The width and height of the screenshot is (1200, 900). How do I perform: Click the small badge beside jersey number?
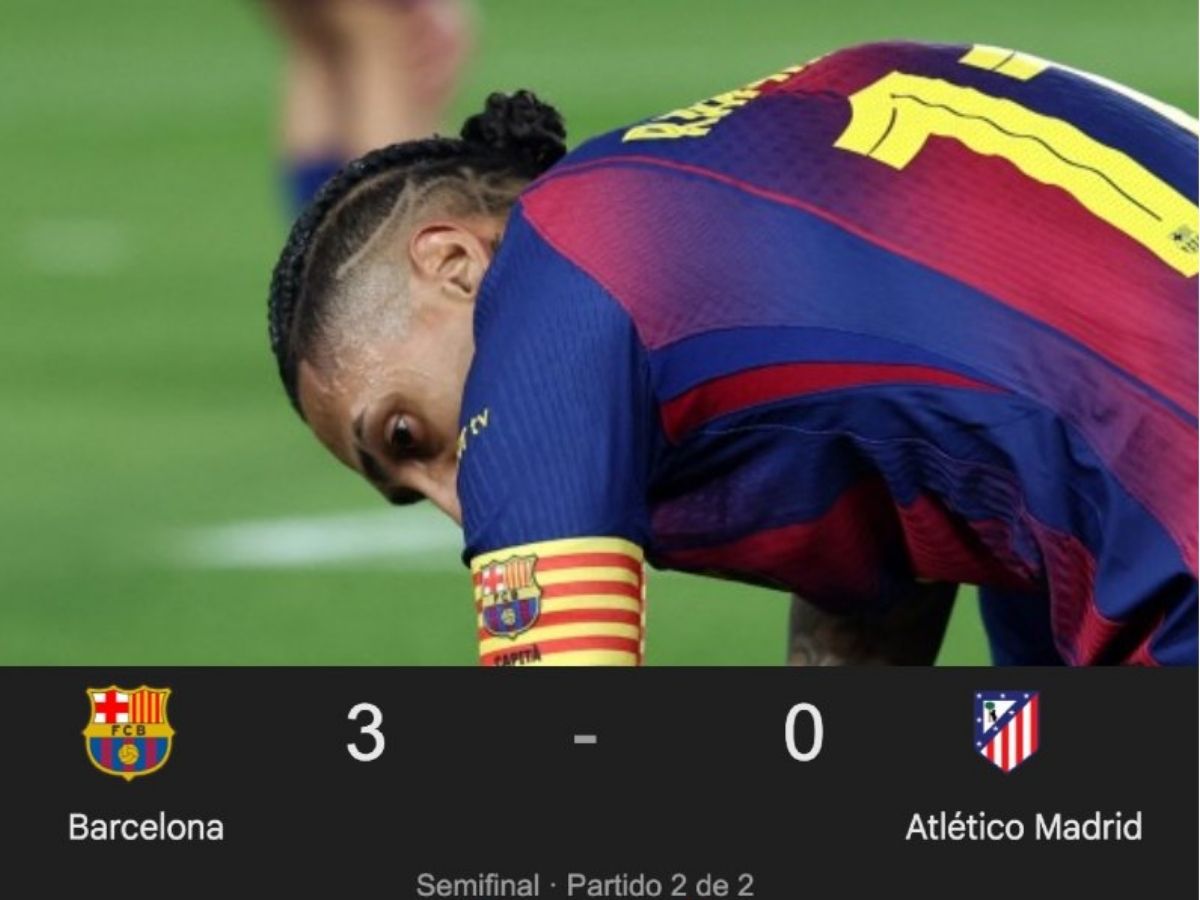(1184, 239)
